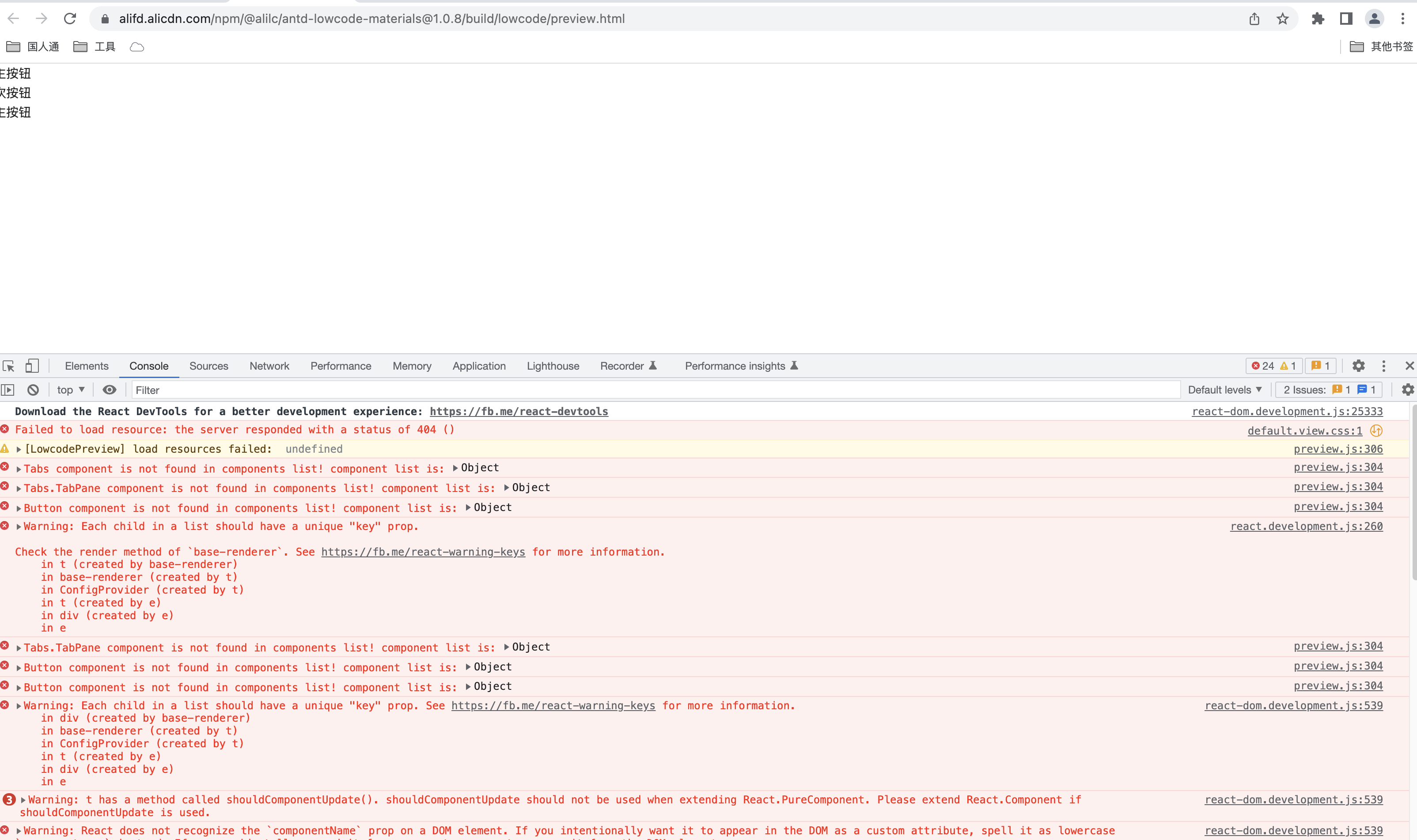Toggle the device emulation toolbar
Image resolution: width=1417 pixels, height=840 pixels.
[32, 366]
